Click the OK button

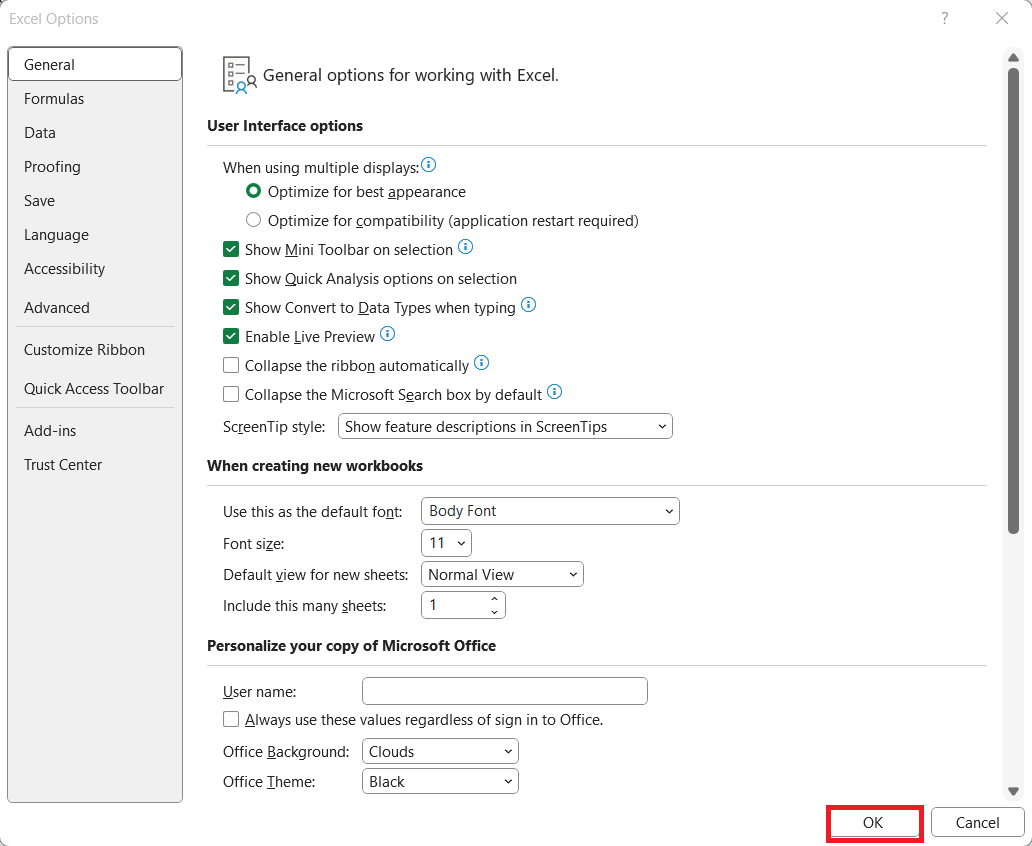[873, 823]
